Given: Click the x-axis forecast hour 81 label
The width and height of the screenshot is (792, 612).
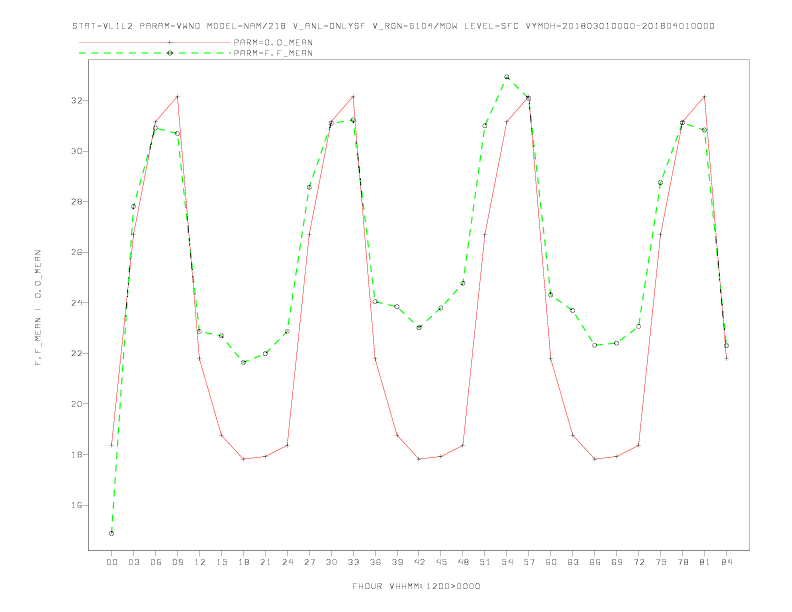Looking at the screenshot, I should pyautogui.click(x=705, y=562).
